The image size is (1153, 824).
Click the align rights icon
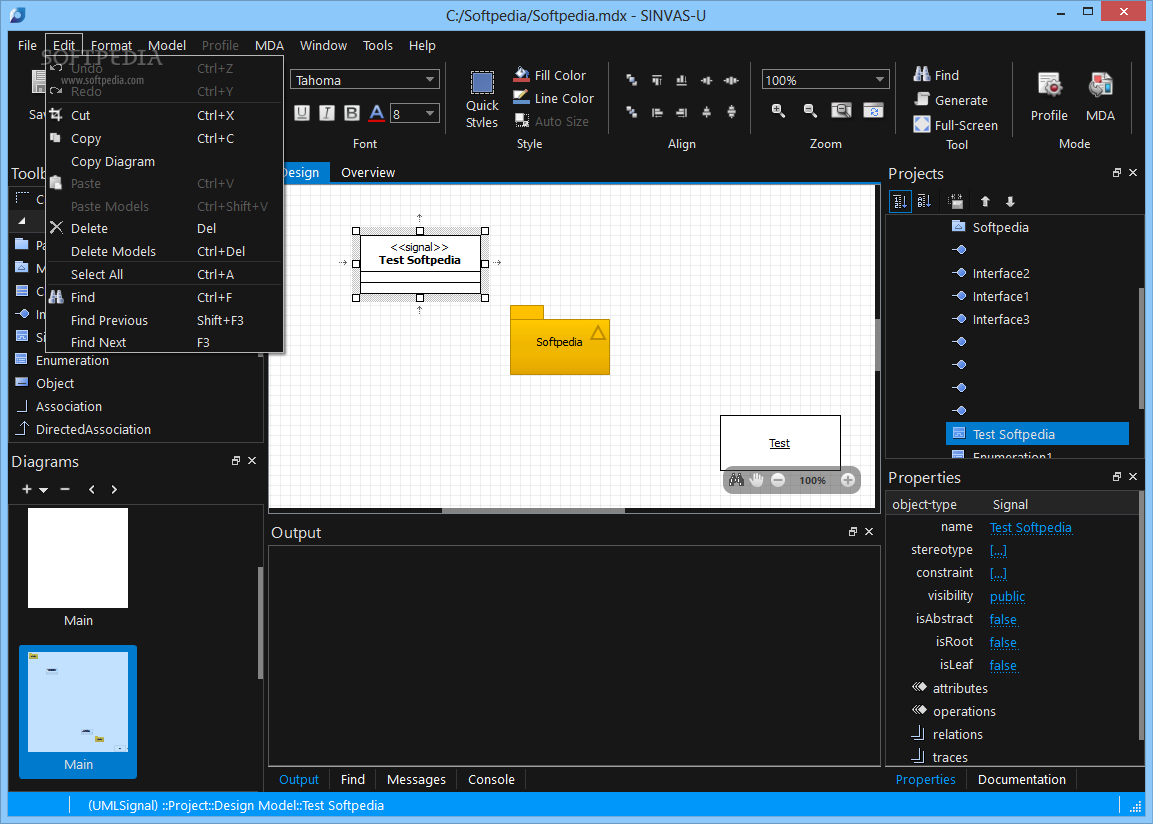pyautogui.click(x=682, y=112)
